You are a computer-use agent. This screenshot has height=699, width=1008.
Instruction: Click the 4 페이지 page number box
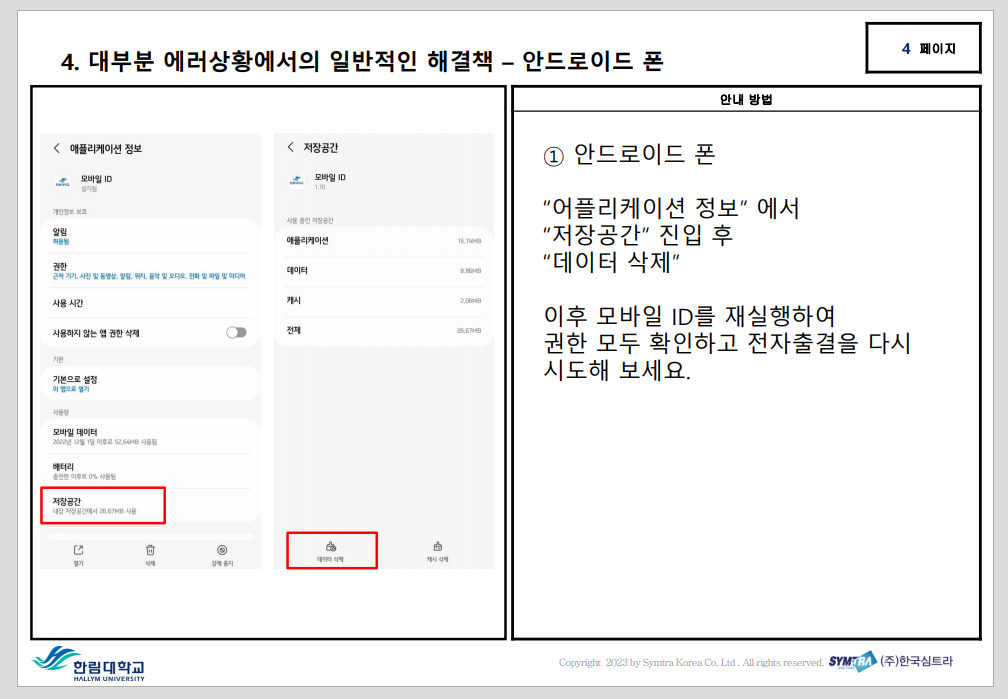pos(923,48)
